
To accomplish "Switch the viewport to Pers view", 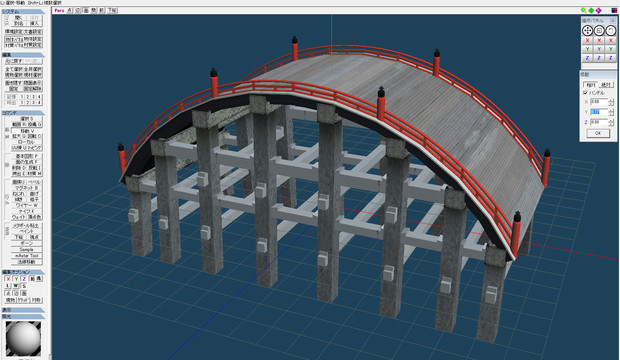I will (x=59, y=10).
